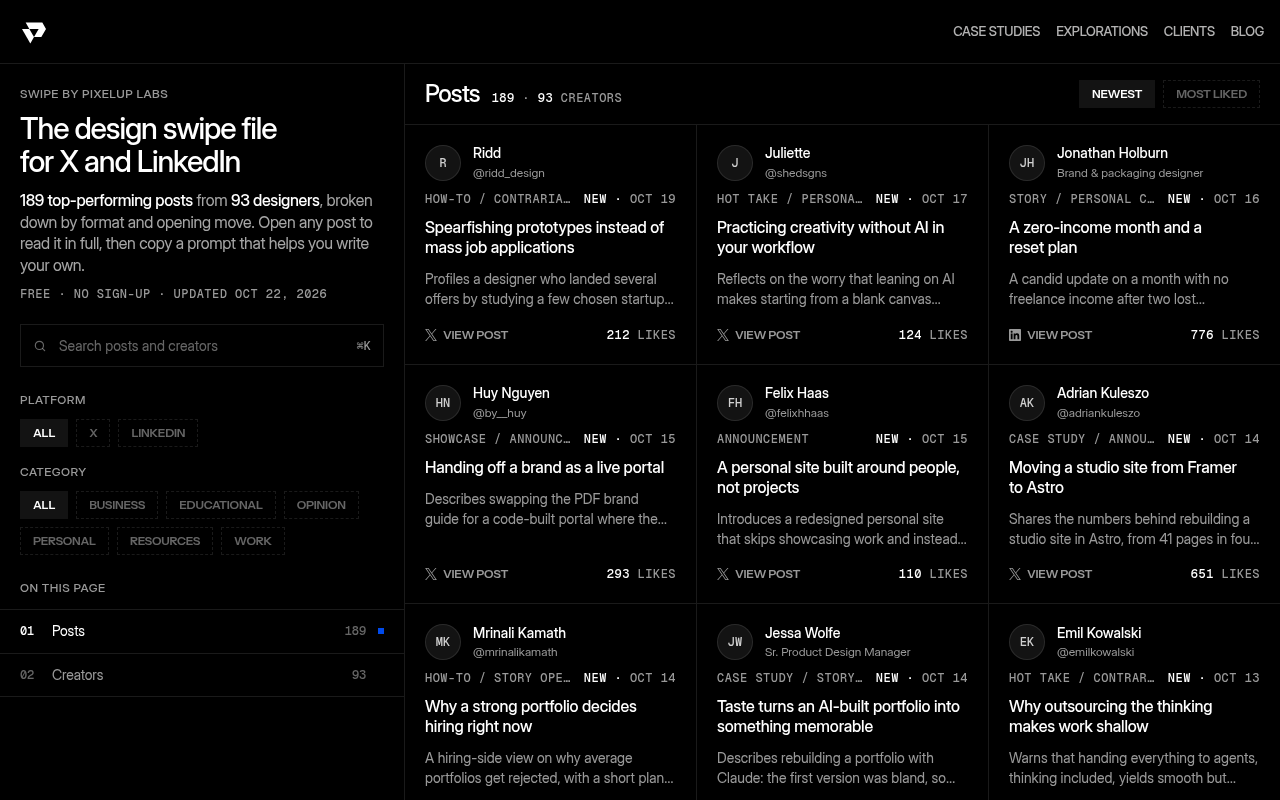1280x800 pixels.
Task: Open Blog in top navigation
Action: click(x=1247, y=32)
